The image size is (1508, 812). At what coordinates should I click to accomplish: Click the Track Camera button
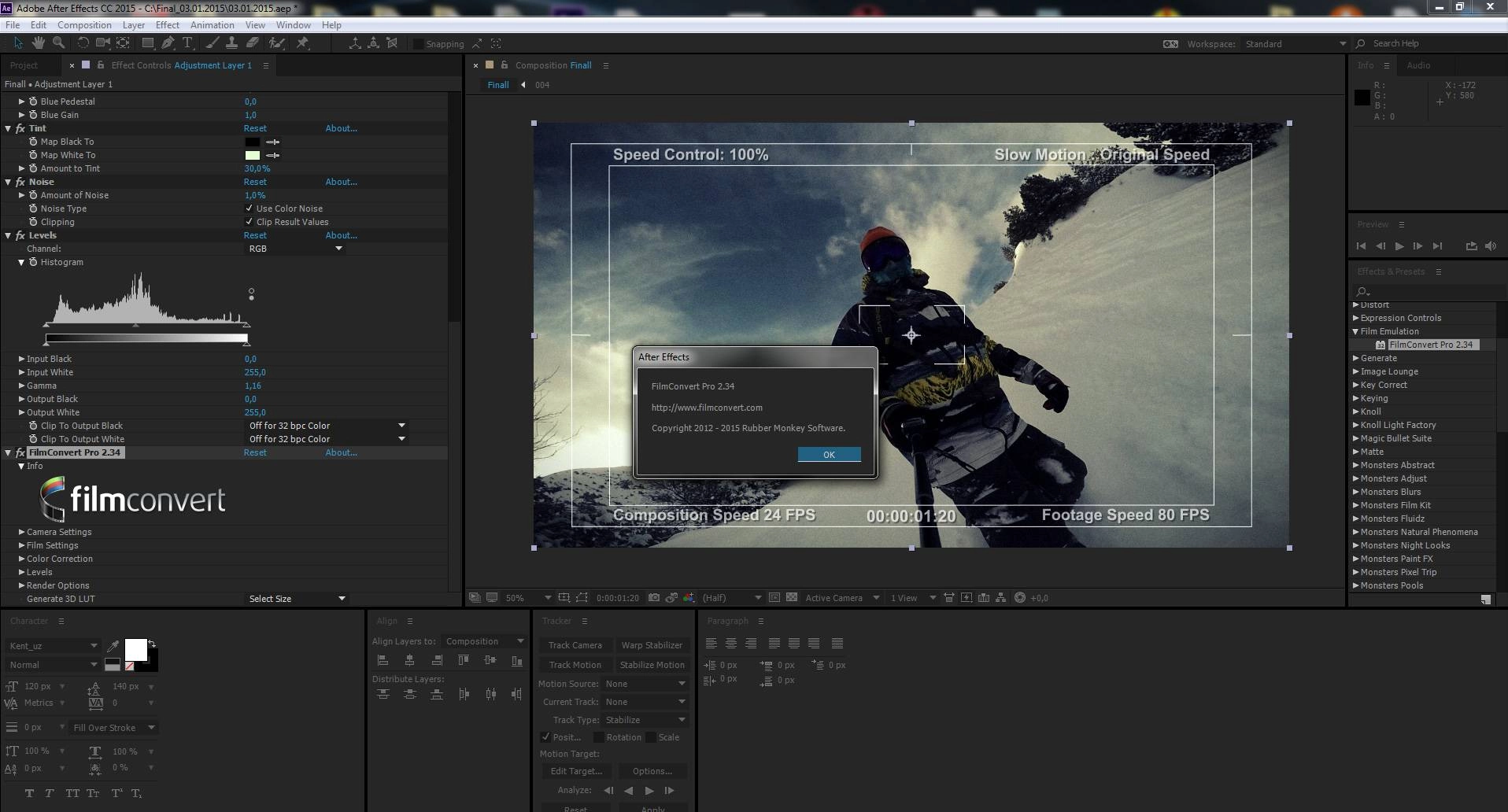(575, 645)
